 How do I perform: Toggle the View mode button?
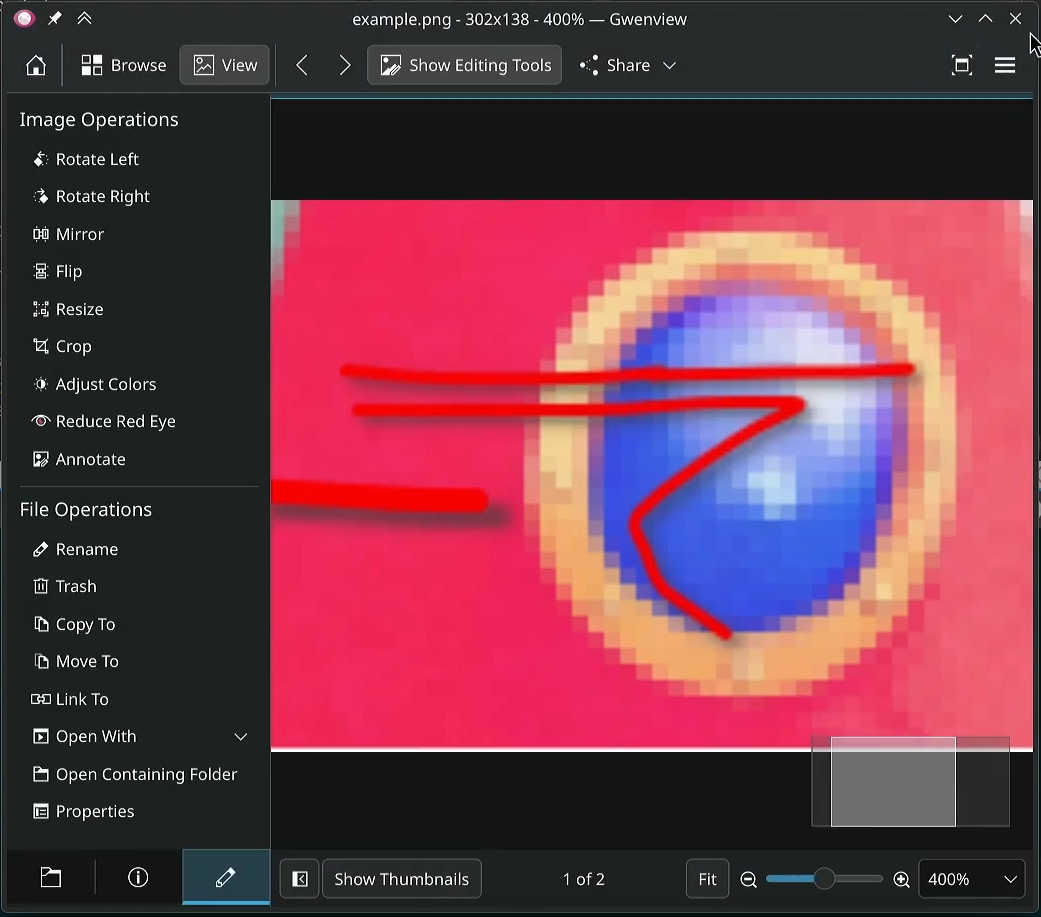(225, 65)
